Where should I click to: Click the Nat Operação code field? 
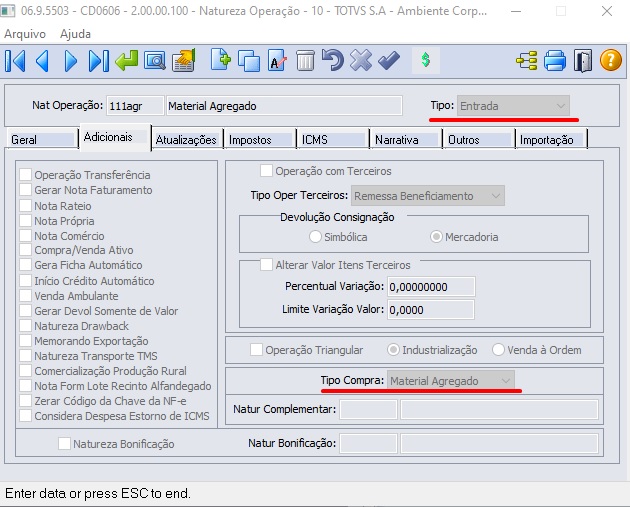click(x=135, y=106)
